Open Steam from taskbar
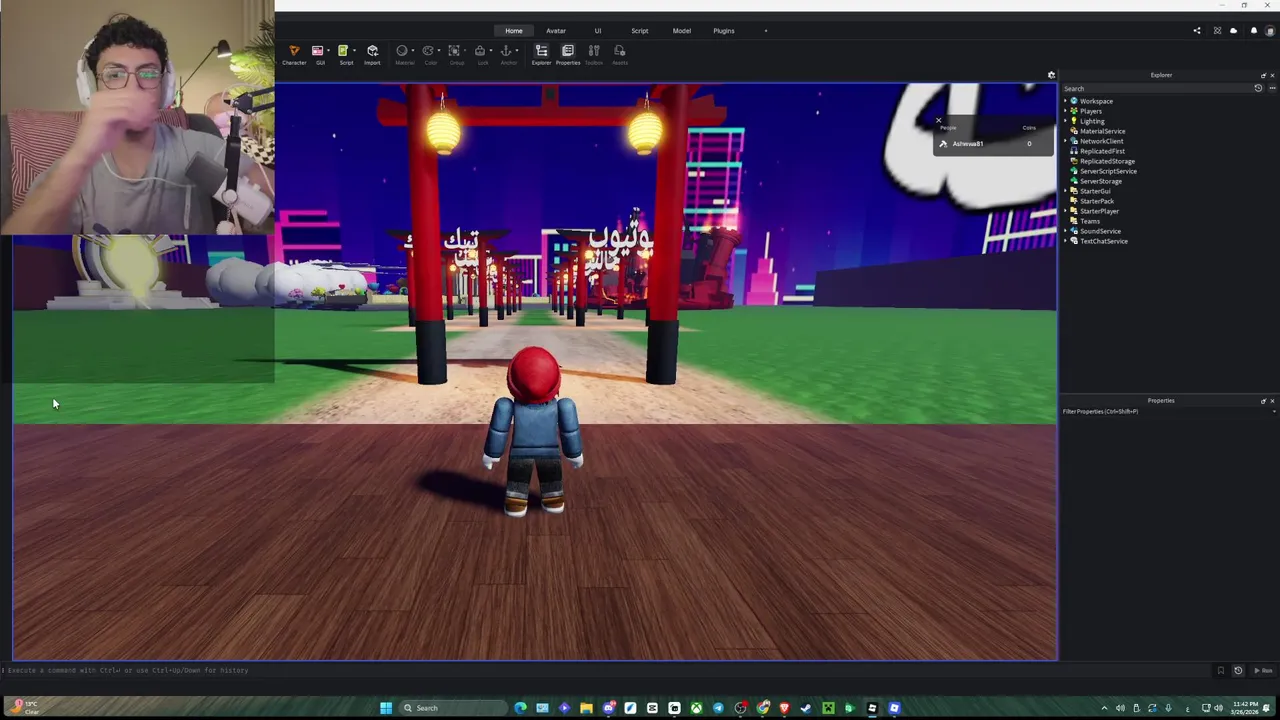The width and height of the screenshot is (1280, 720). click(806, 708)
